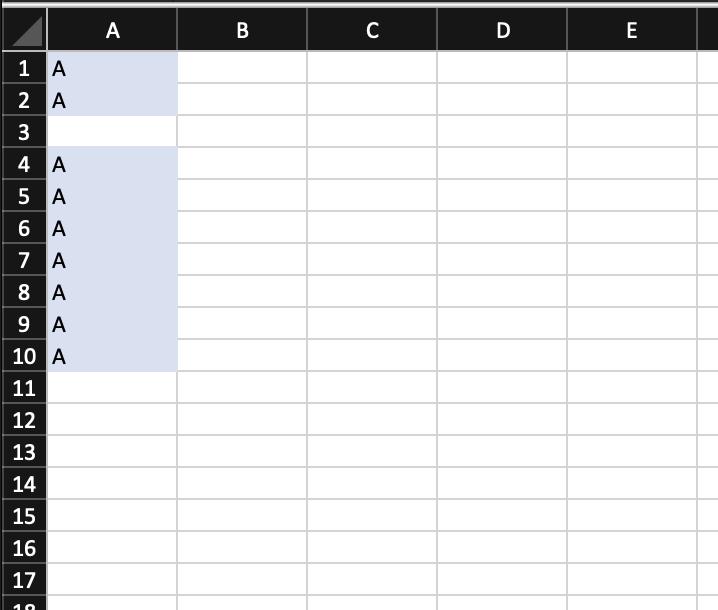Viewport: 718px width, 610px height.
Task: Select row 14 header
Action: pos(24,484)
